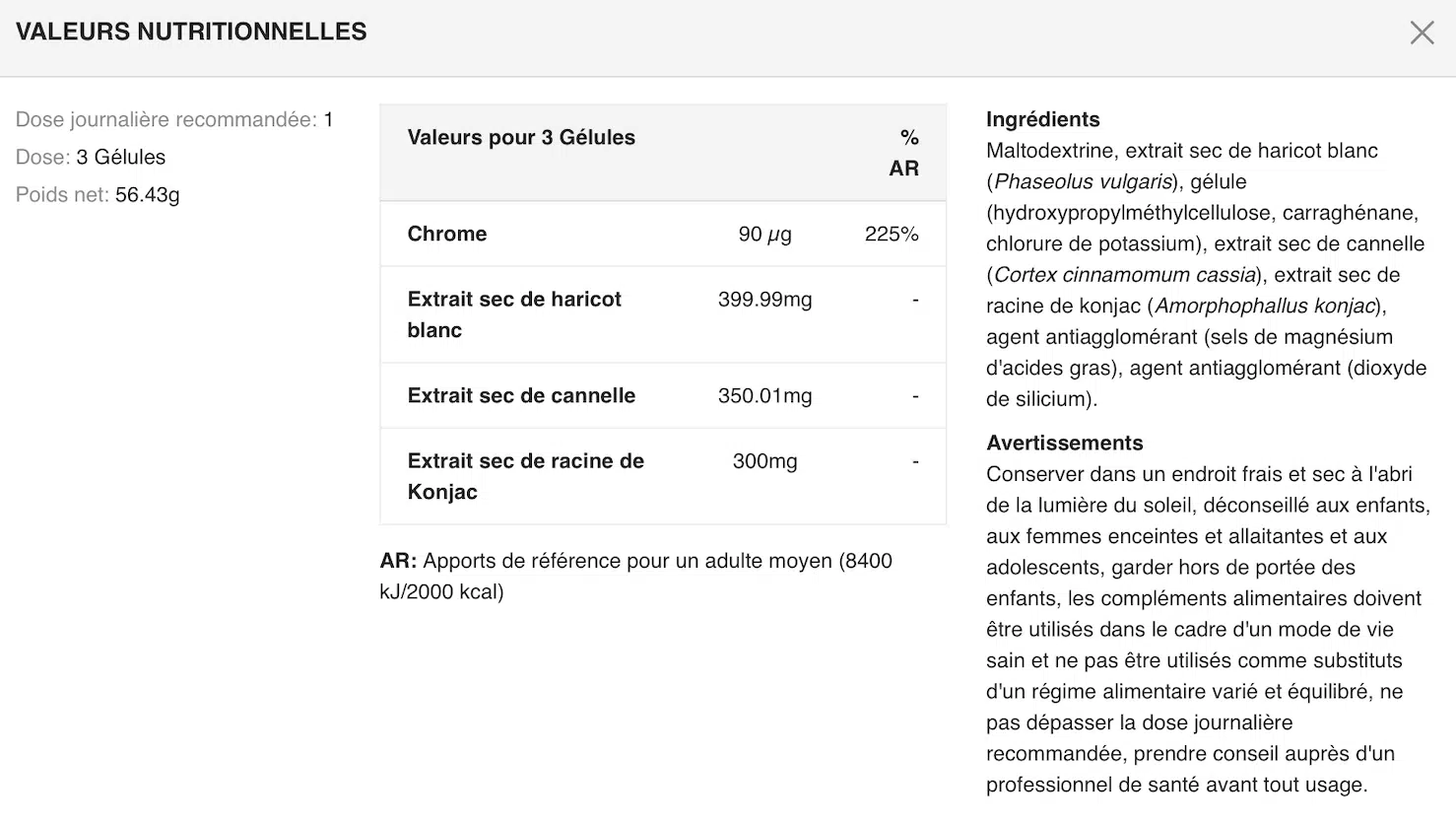Click the Valeurs Nutritionnelles heading
Screen dimensions: 1456x824
click(191, 32)
